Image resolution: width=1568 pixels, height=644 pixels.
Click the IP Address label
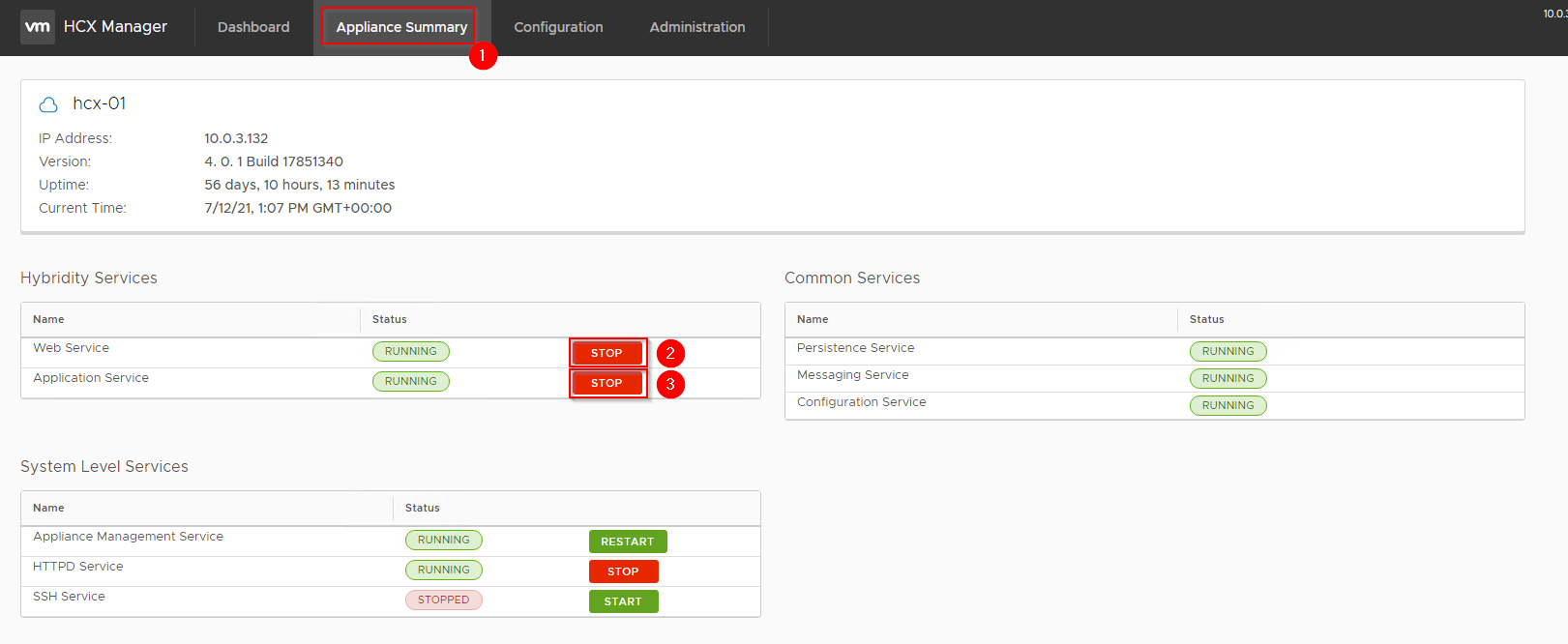[x=75, y=138]
